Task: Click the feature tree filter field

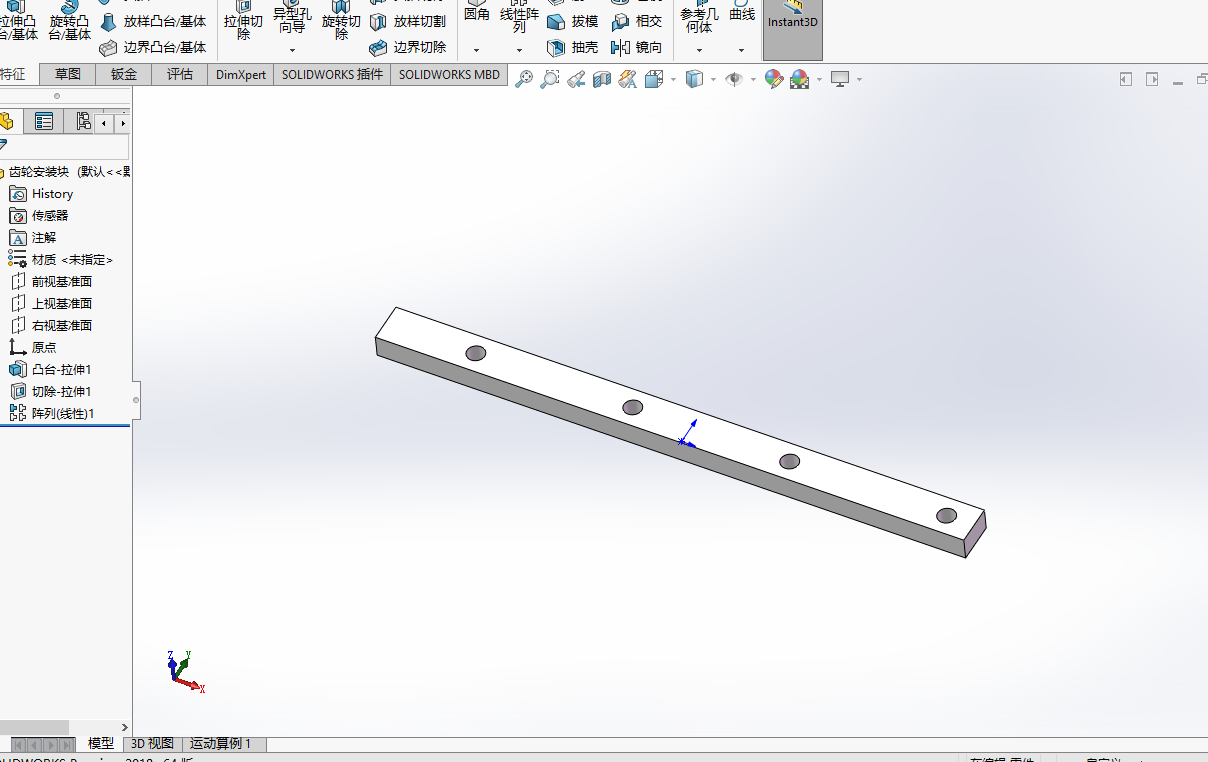Action: click(65, 146)
